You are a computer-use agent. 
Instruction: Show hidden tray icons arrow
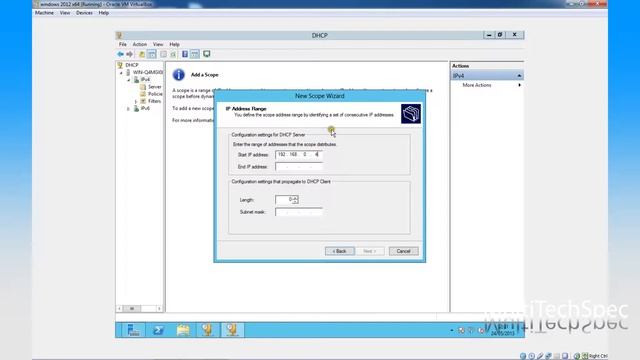tap(451, 330)
